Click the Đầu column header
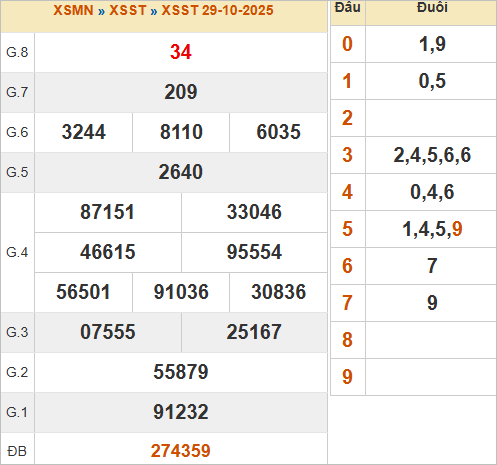 coord(348,7)
